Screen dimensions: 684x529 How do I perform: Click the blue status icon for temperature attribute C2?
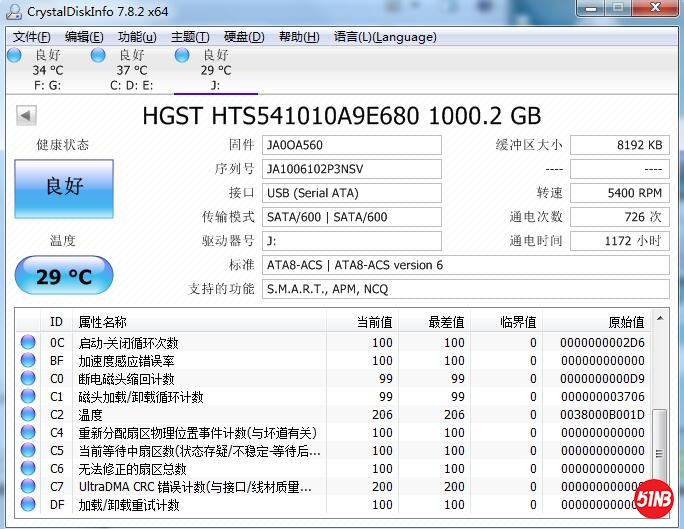click(x=28, y=415)
